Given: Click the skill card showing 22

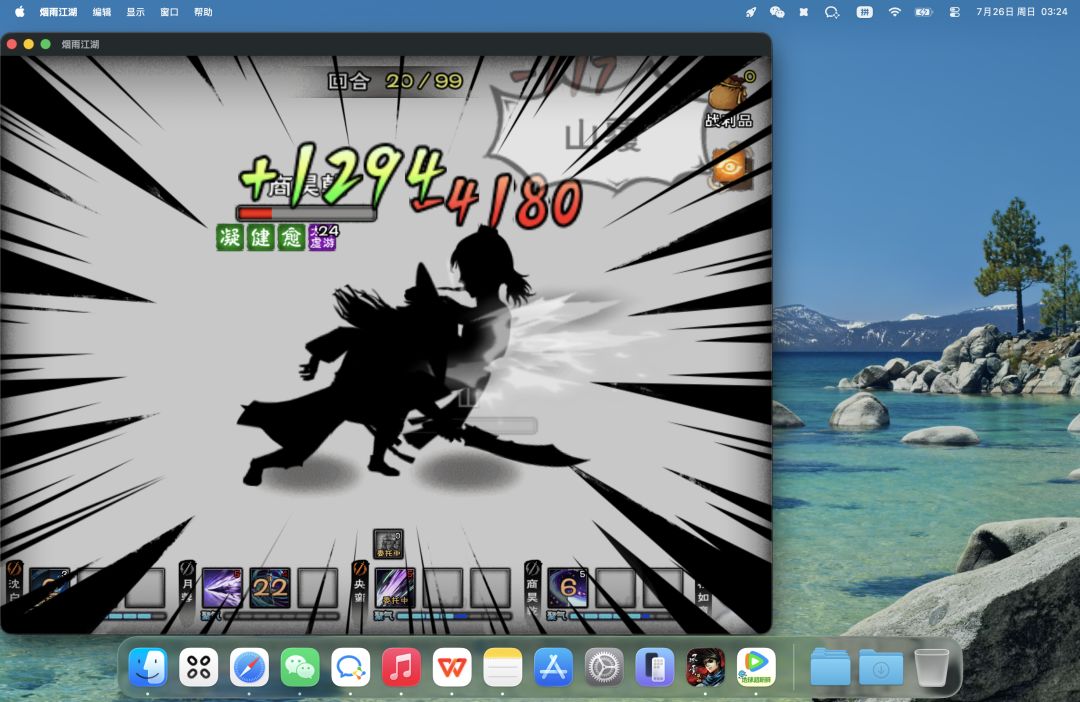Looking at the screenshot, I should [x=269, y=588].
